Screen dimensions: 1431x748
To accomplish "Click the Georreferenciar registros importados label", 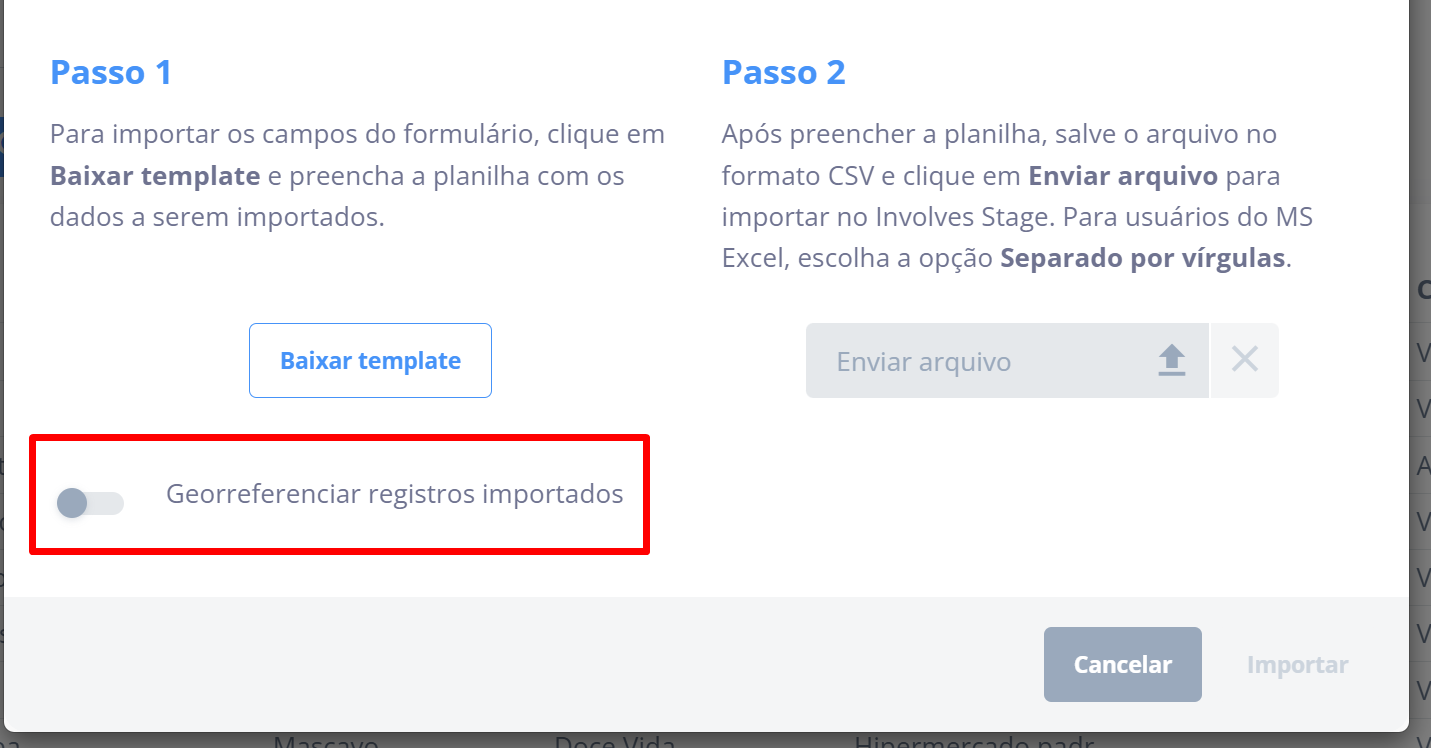I will tap(395, 494).
